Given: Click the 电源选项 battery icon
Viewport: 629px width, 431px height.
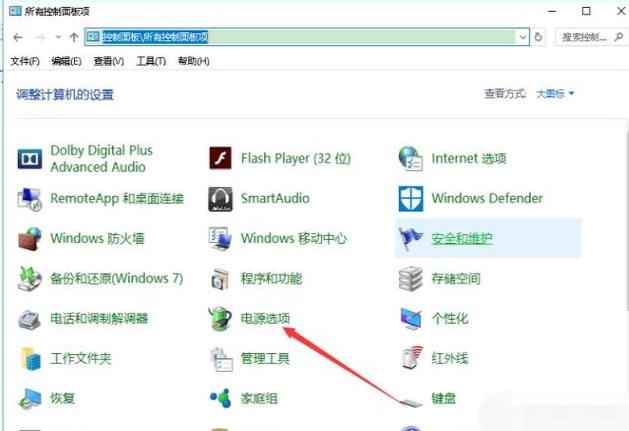Looking at the screenshot, I should click(x=220, y=319).
